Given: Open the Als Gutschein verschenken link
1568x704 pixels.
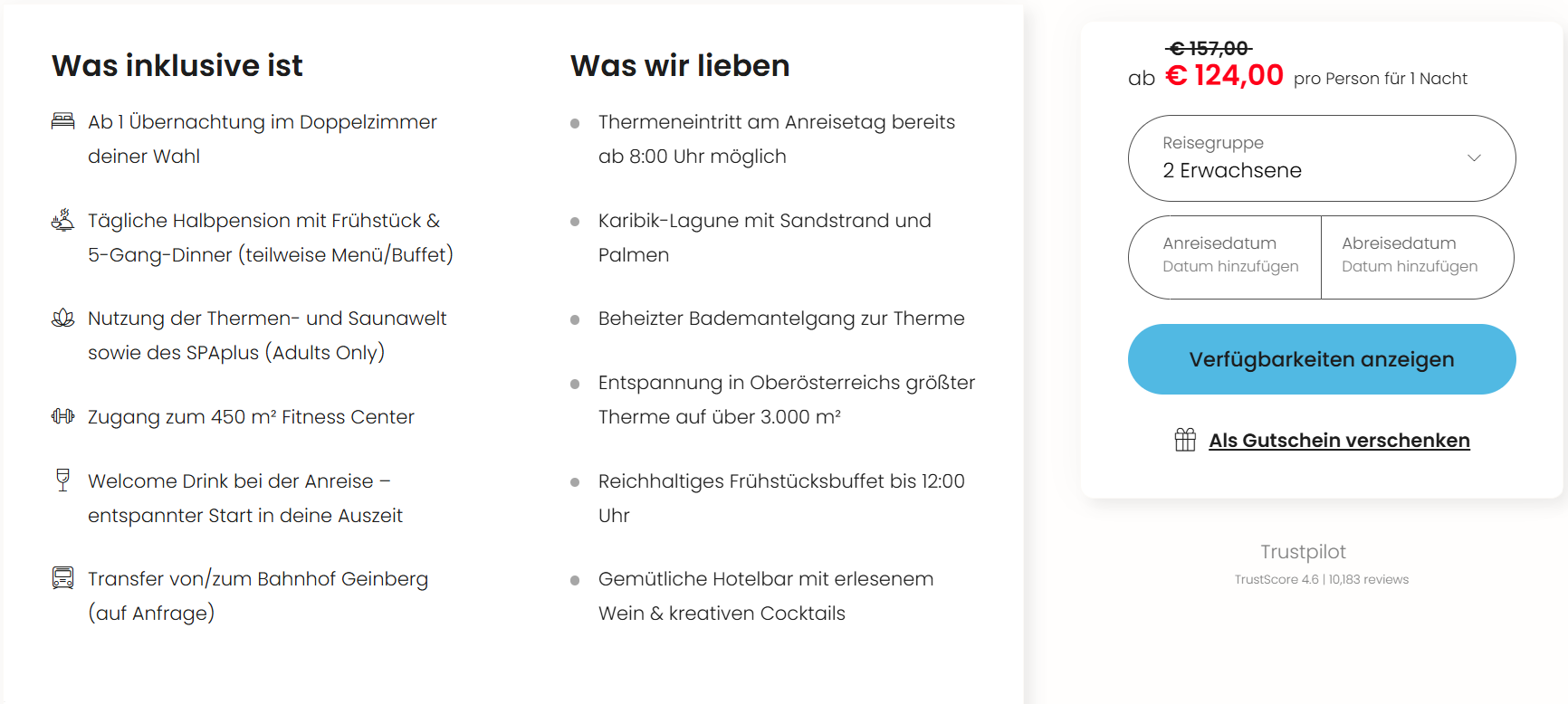Looking at the screenshot, I should (1340, 440).
